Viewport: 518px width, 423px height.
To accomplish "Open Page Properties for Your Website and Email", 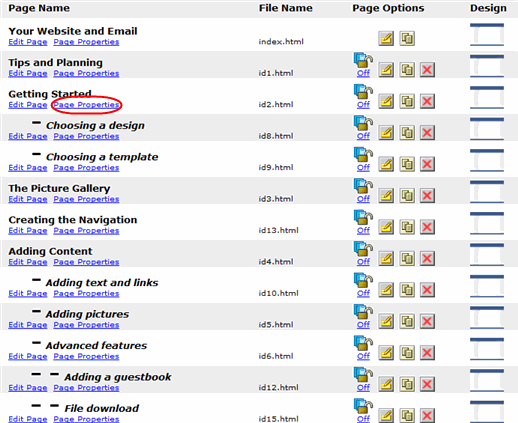I will [x=86, y=42].
